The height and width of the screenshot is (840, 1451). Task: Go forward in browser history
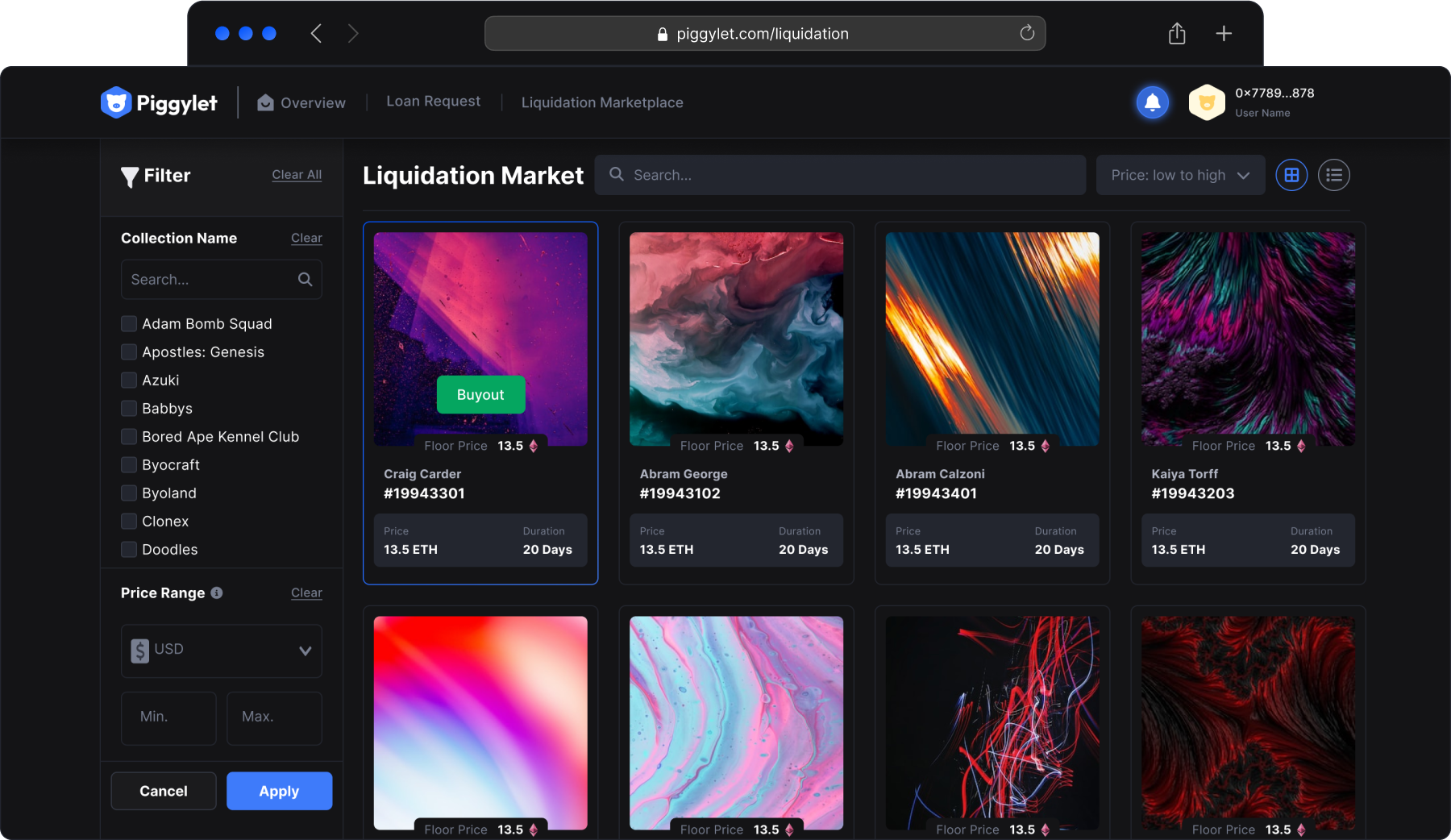point(353,33)
